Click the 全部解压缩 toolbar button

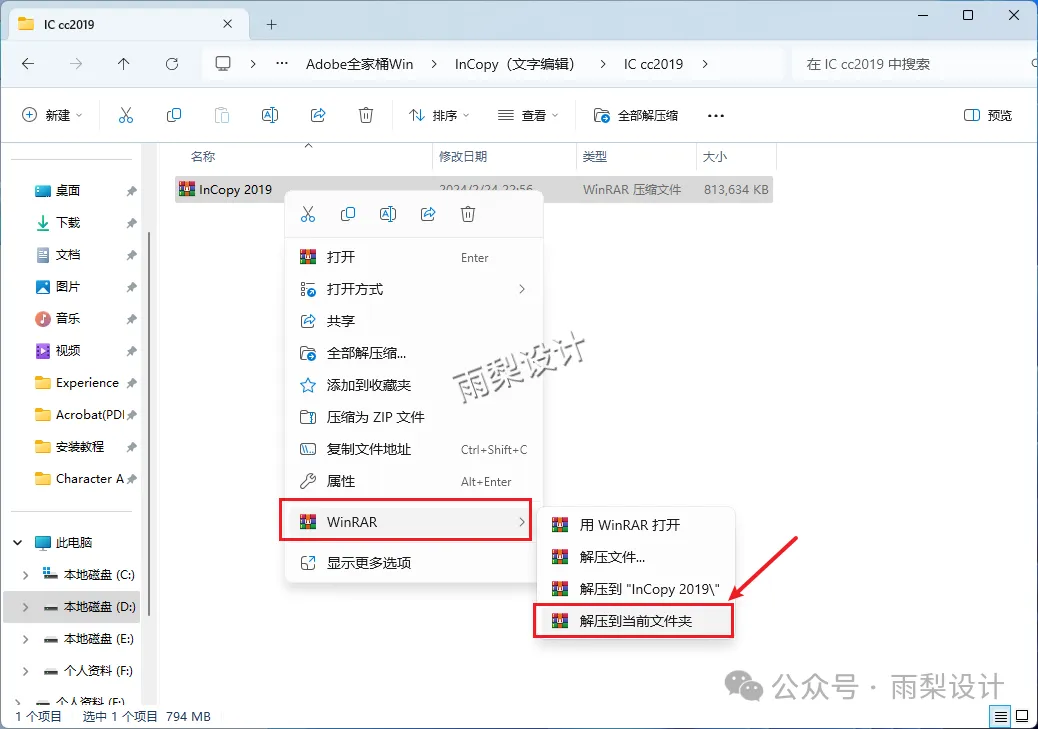click(636, 115)
